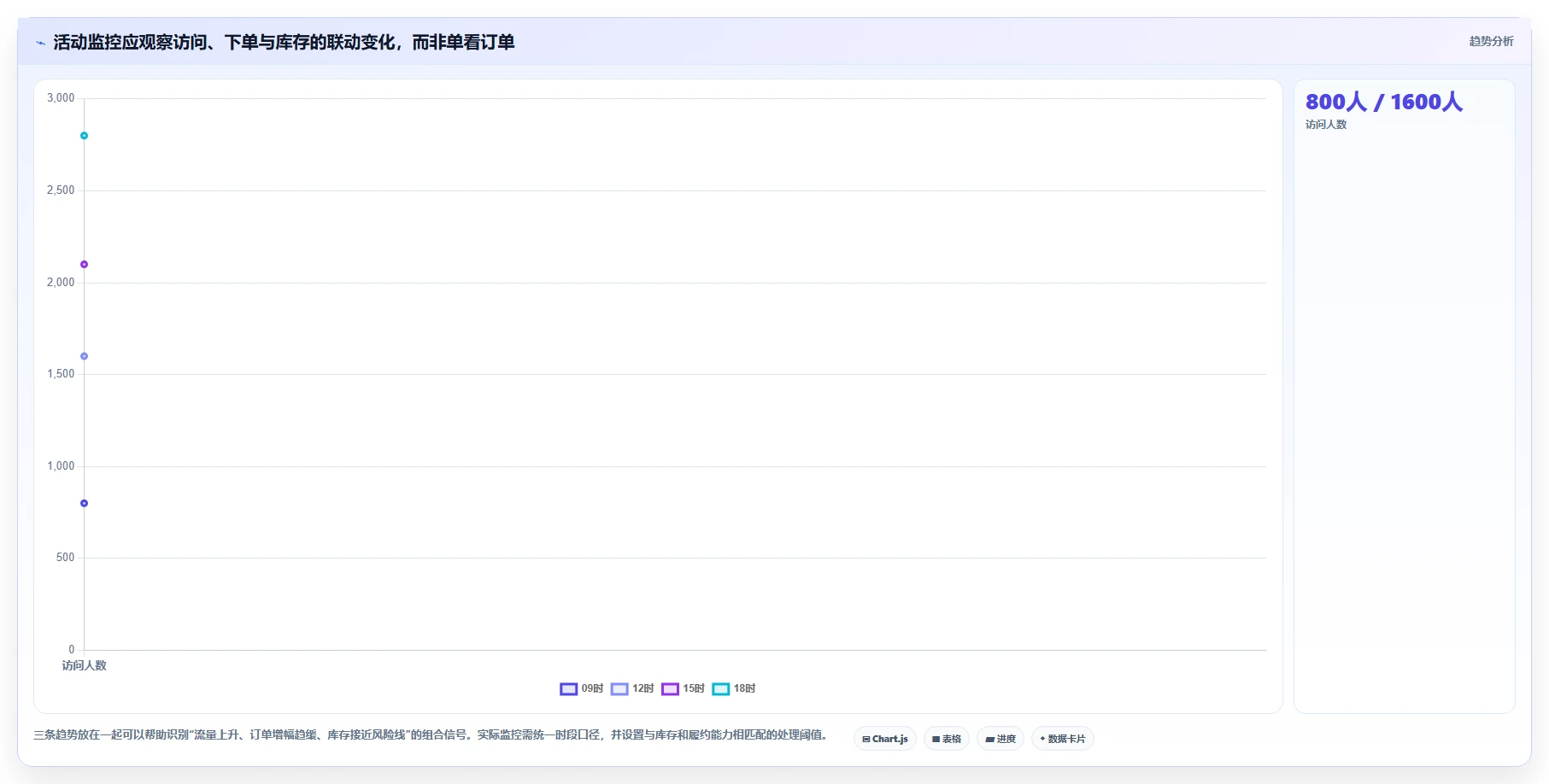Toggle the 12时 legend series

point(632,689)
